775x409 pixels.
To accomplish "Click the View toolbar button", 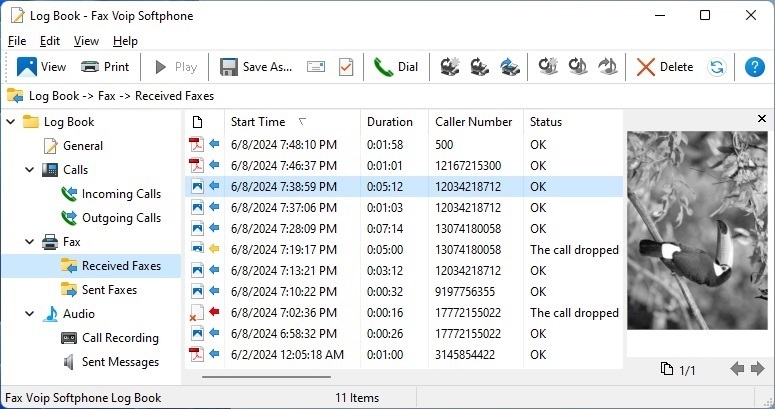I will tap(41, 67).
